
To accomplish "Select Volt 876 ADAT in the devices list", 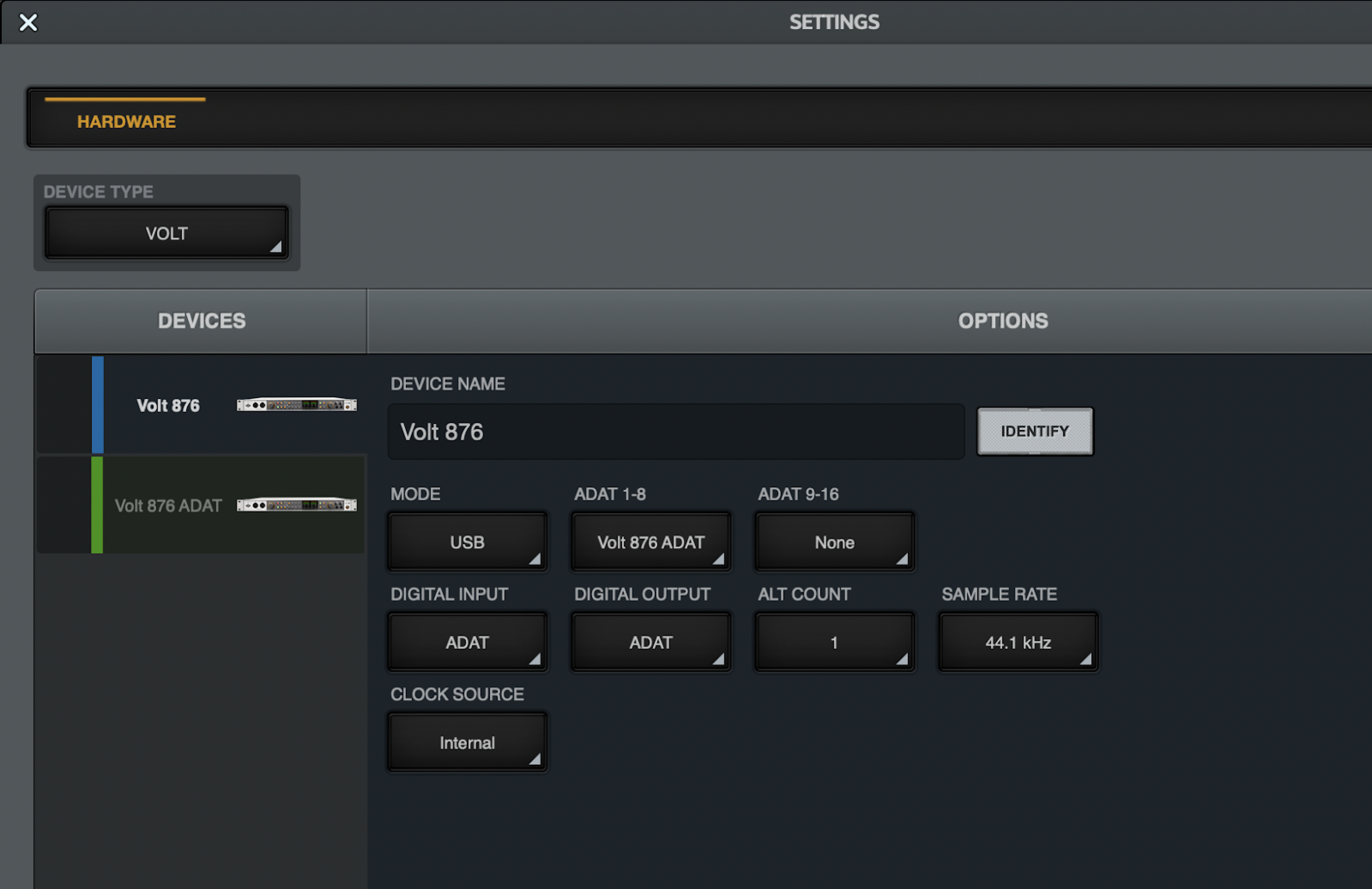I will [x=168, y=505].
